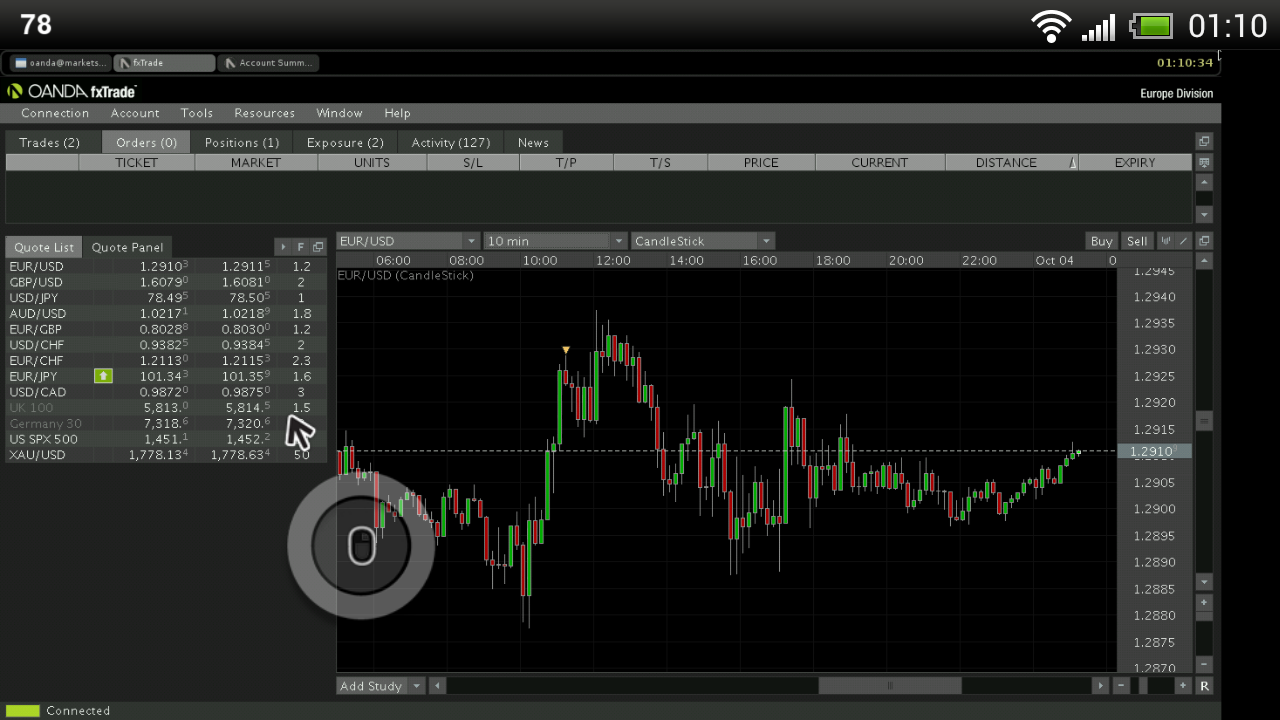Click the green Connected status indicator
Image resolution: width=1280 pixels, height=720 pixels.
(23, 710)
